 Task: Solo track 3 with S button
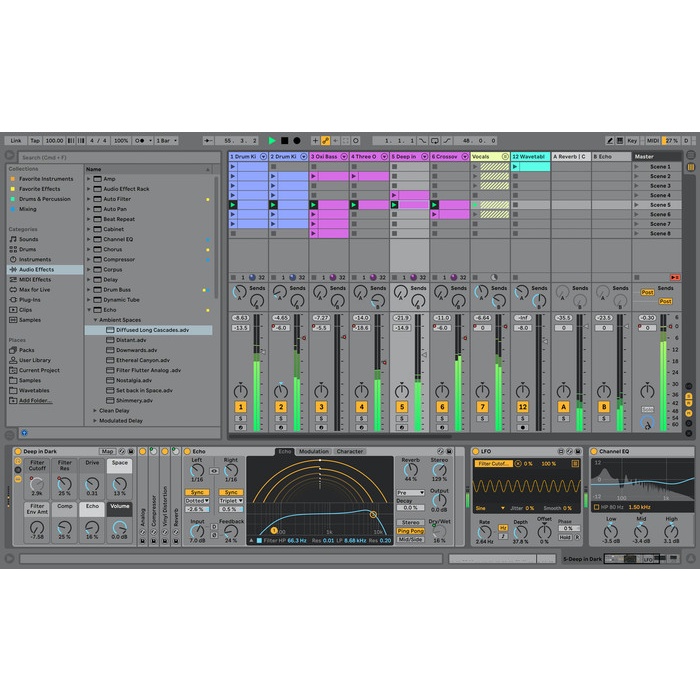pyautogui.click(x=321, y=419)
